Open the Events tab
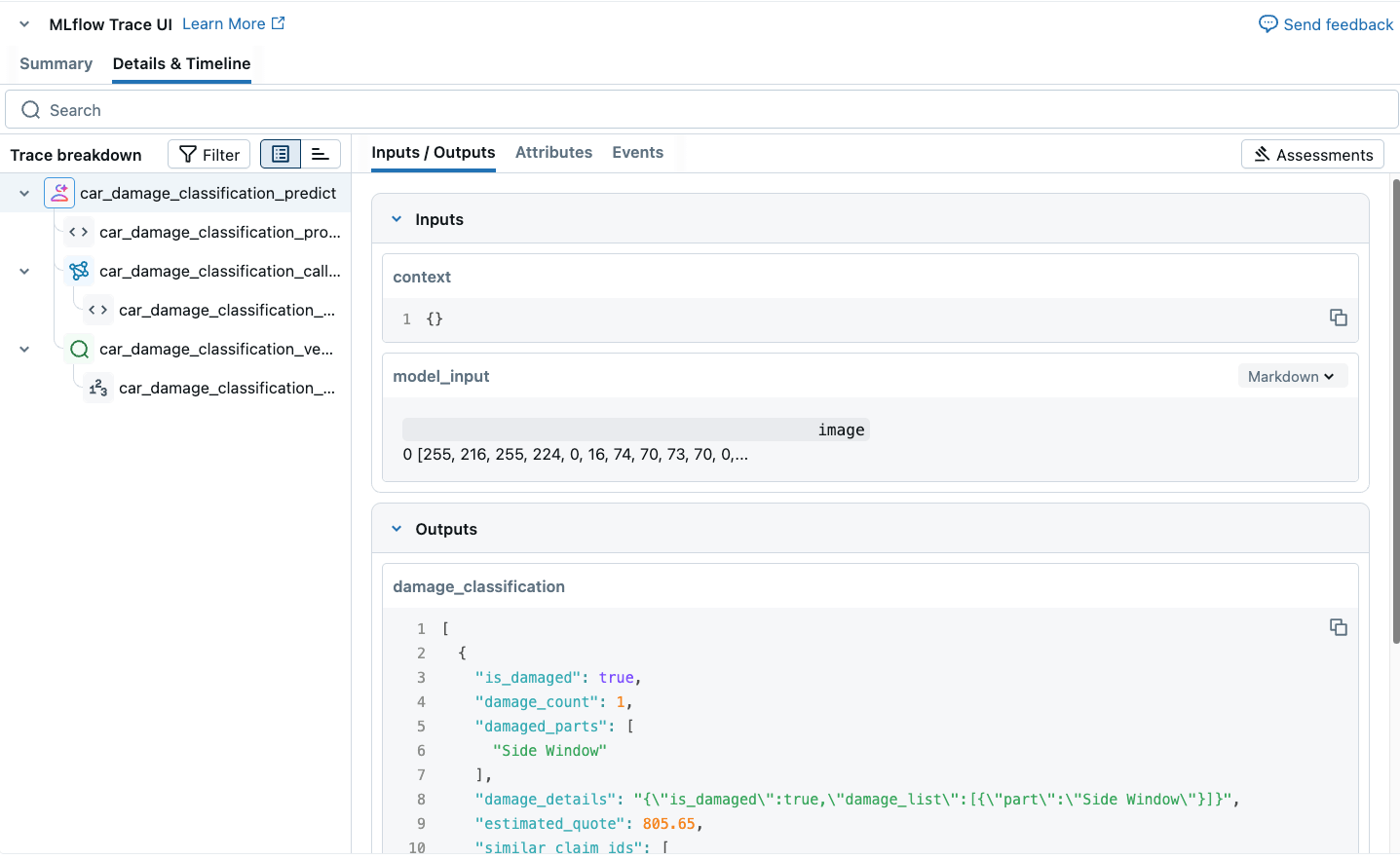The height and width of the screenshot is (860, 1400). click(637, 152)
